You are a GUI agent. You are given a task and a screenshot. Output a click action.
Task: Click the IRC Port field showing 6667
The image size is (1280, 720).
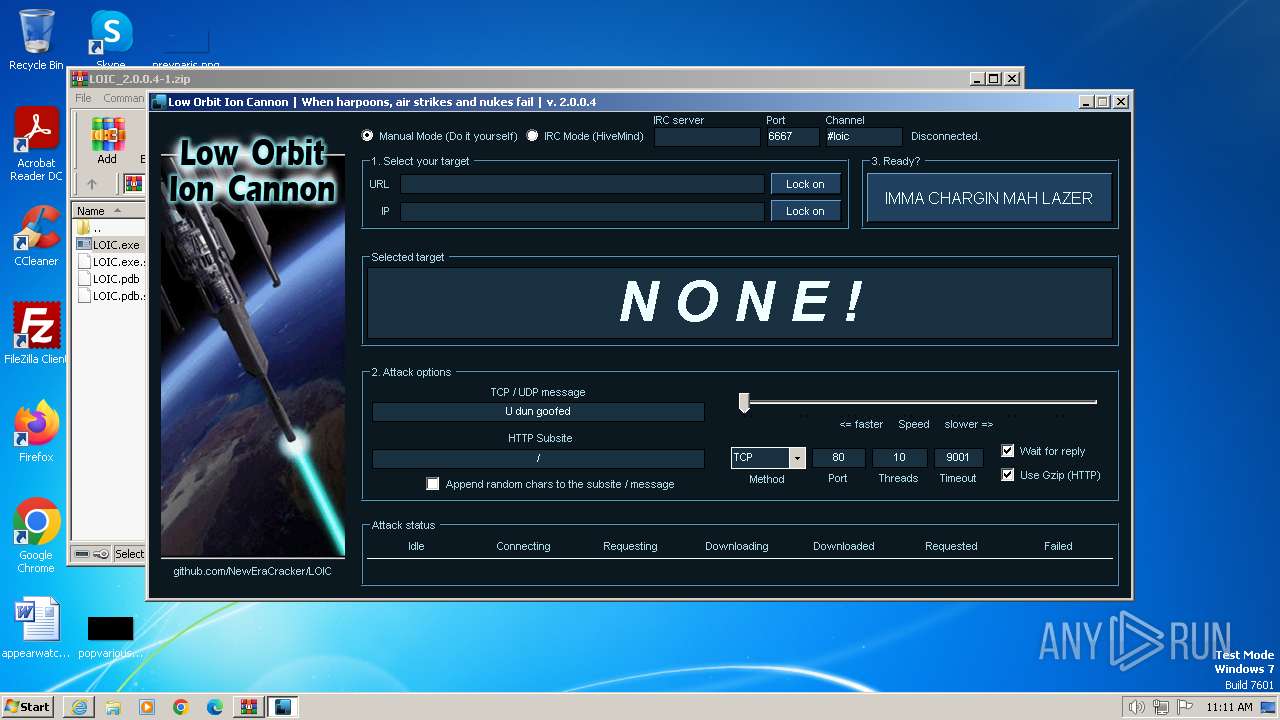[x=793, y=136]
